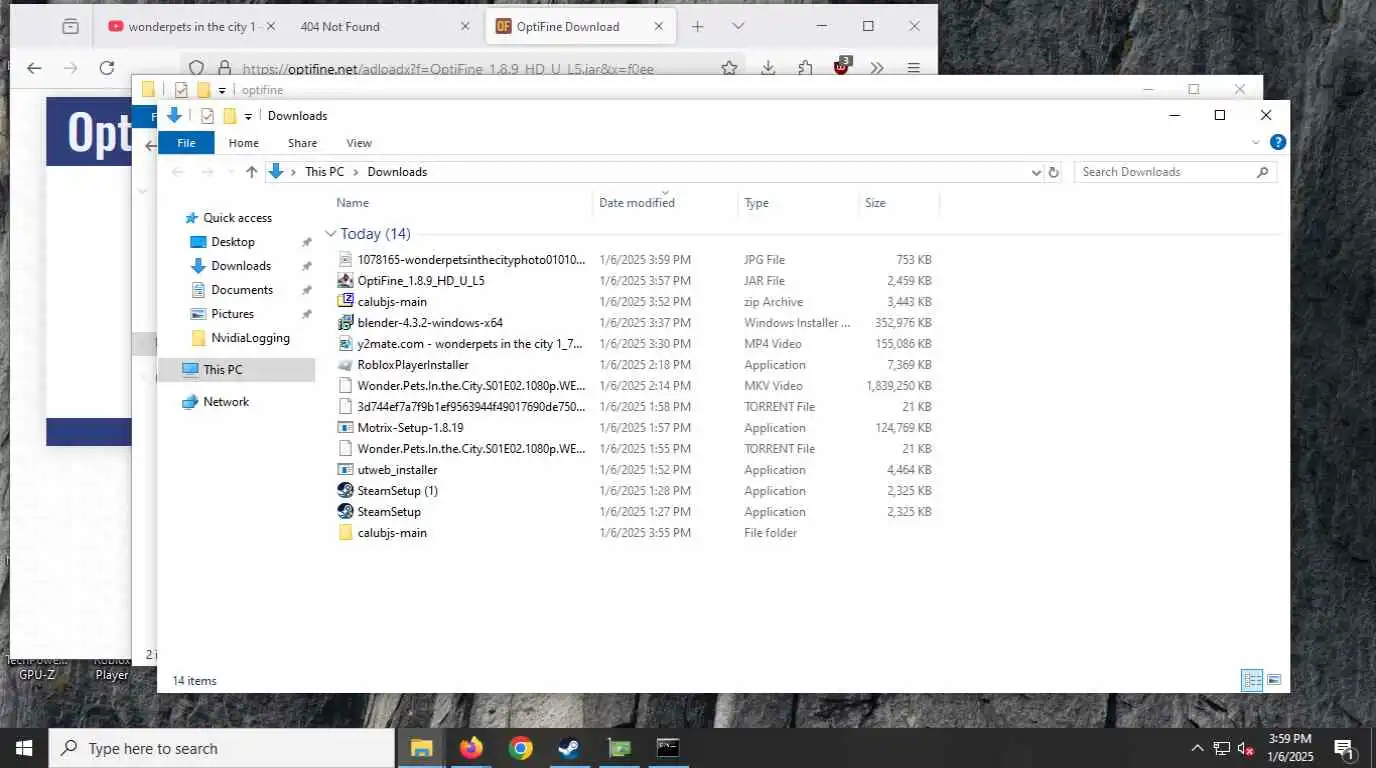Open the Windows Start menu
This screenshot has height=768, width=1376.
point(24,748)
